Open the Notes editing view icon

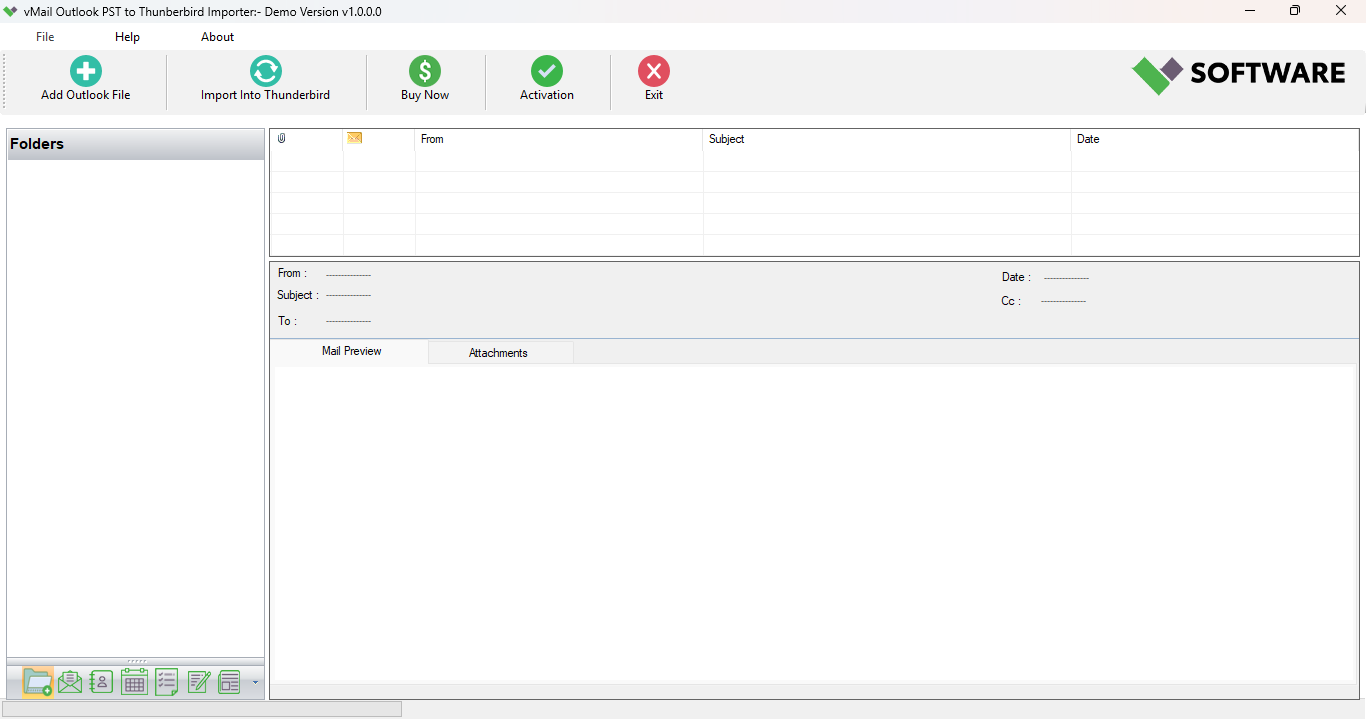click(x=198, y=681)
